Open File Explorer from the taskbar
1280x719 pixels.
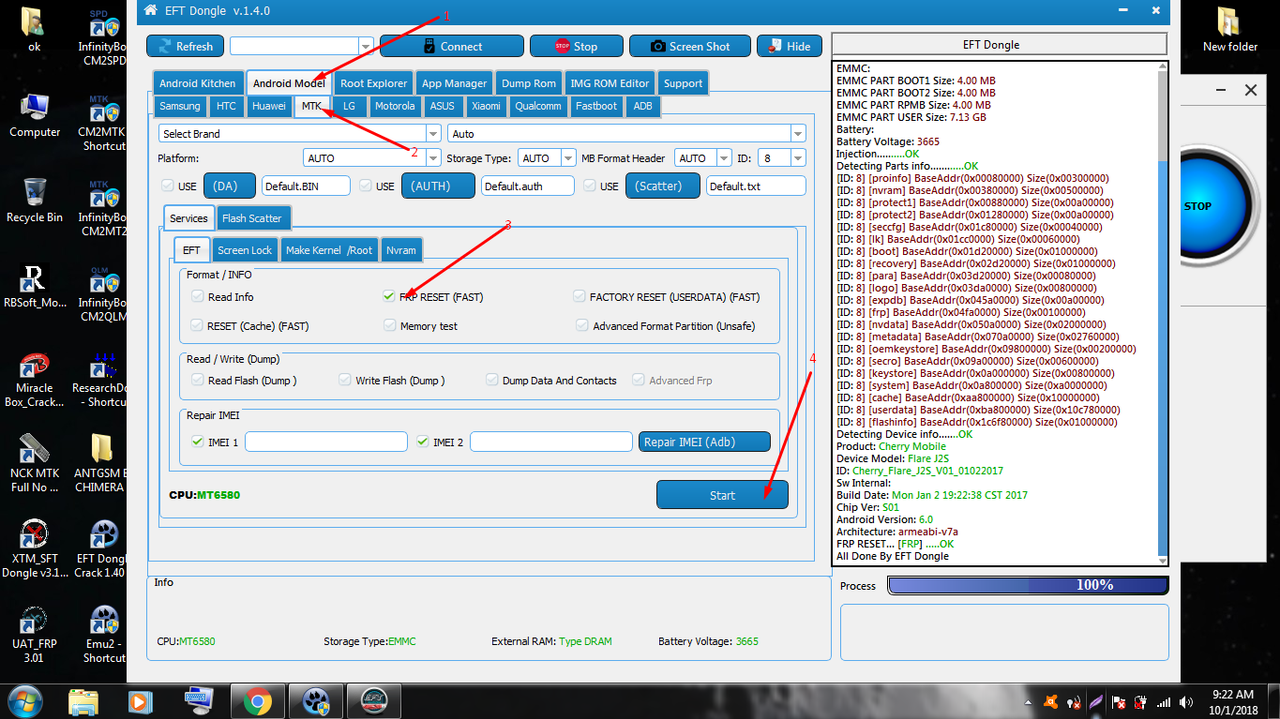pos(84,701)
